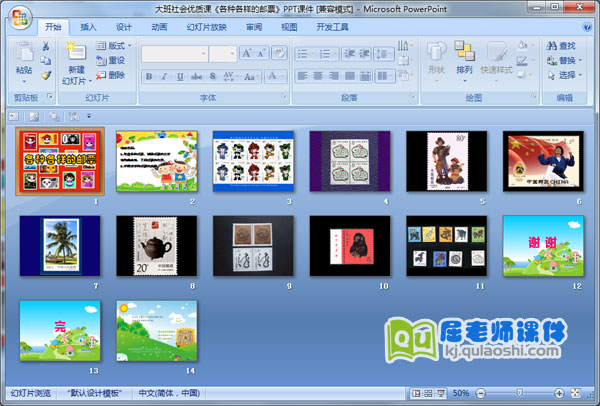This screenshot has height=406, width=600.
Task: Switch to Normal view from status bar
Action: [x=414, y=394]
